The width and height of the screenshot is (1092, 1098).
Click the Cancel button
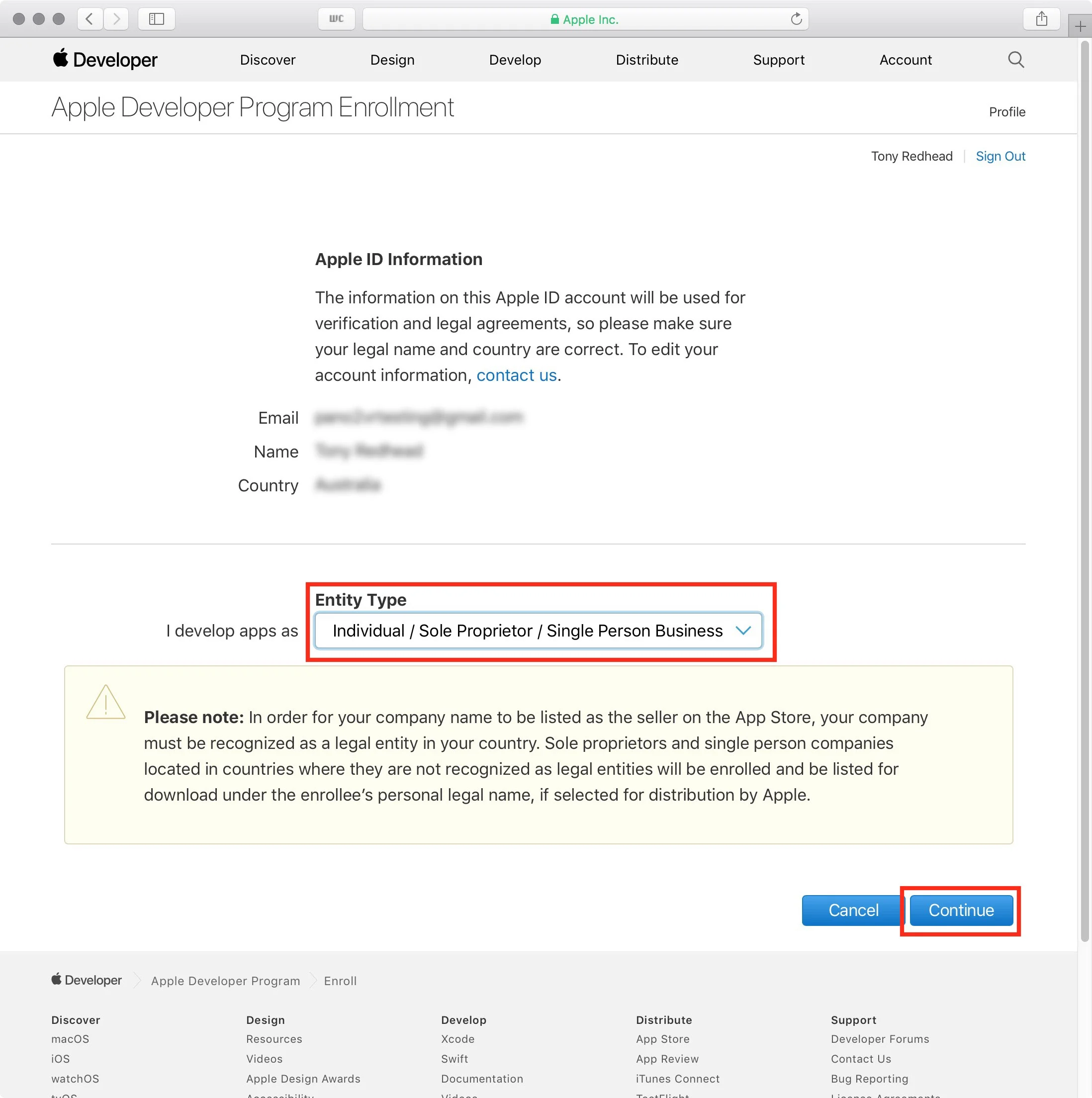(853, 910)
